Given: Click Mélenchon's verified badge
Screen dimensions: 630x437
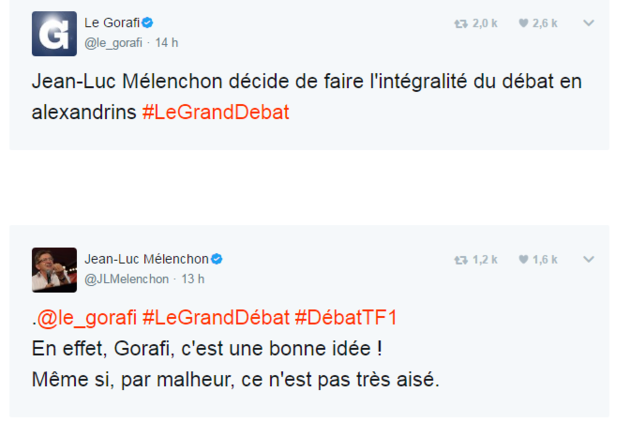Looking at the screenshot, I should (217, 259).
